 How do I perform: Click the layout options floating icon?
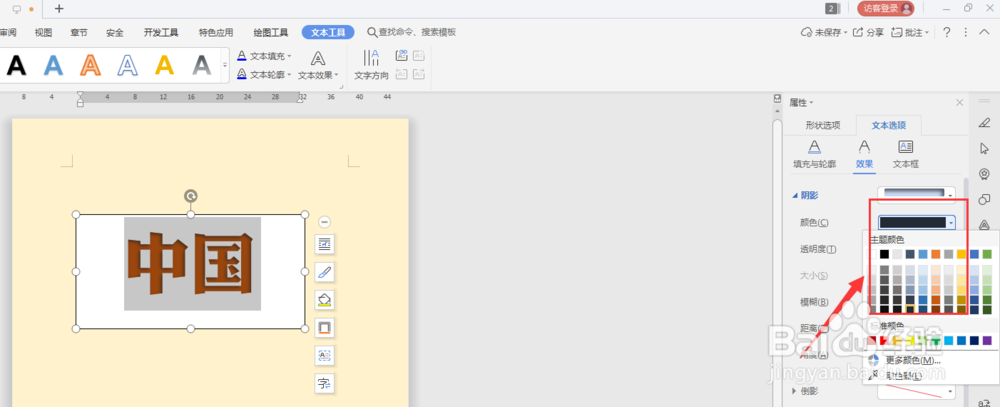pos(325,244)
